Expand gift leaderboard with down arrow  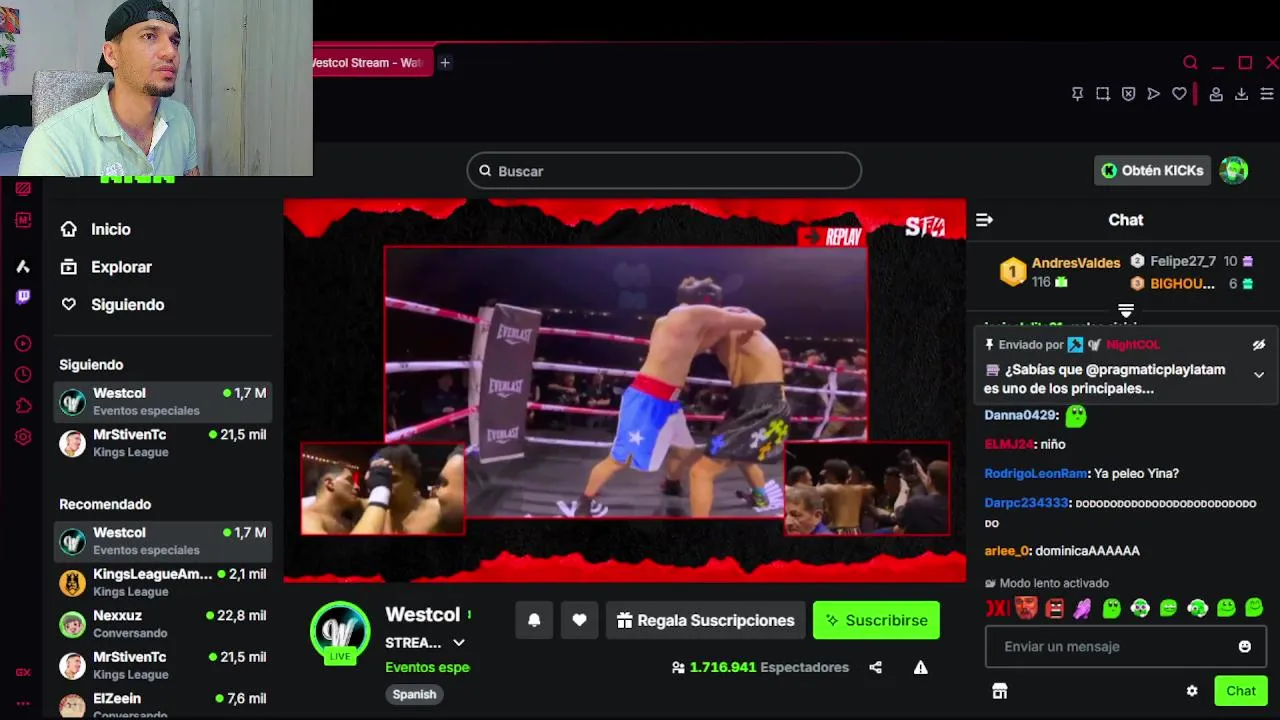point(1126,311)
